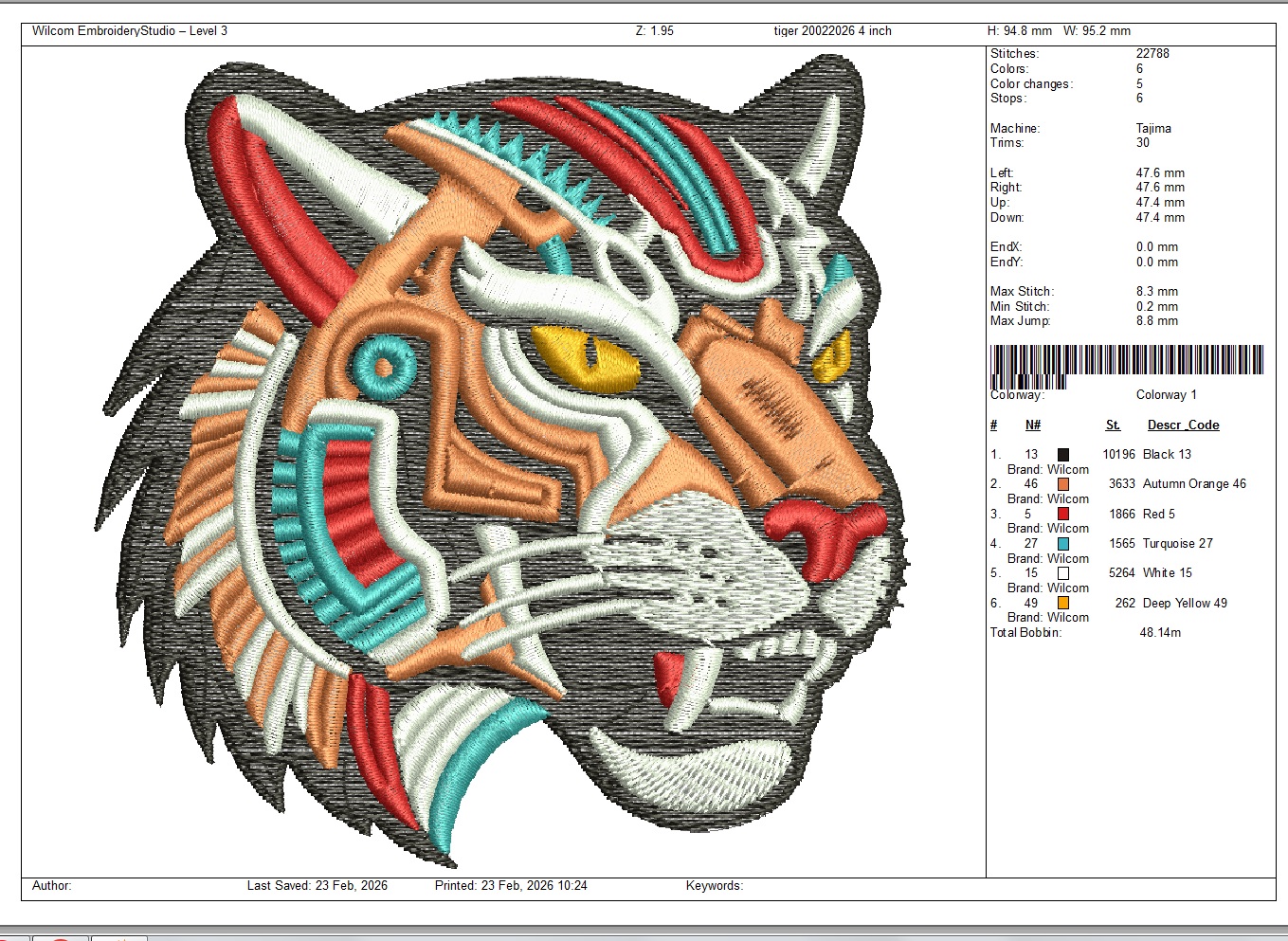Click the Stitches count value 22788
1288x941 pixels.
tap(1152, 54)
